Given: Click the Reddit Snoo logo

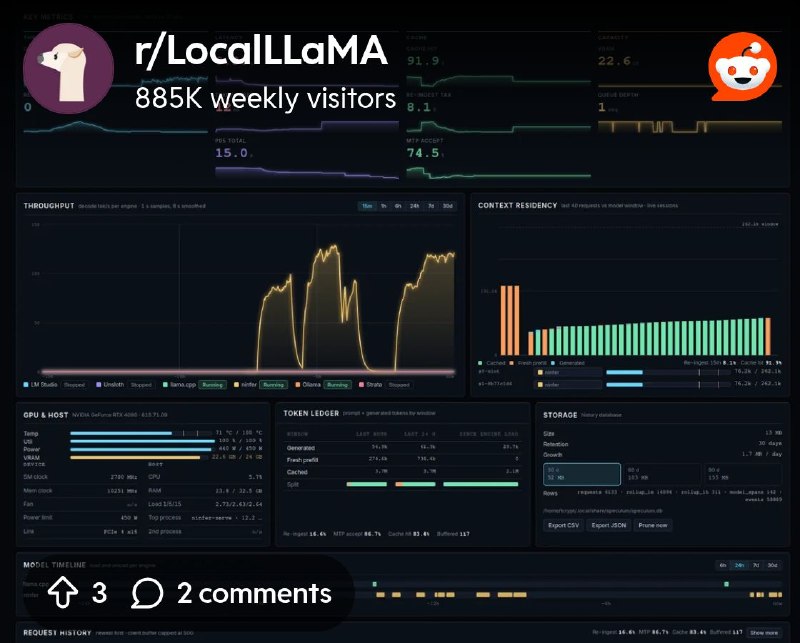Looking at the screenshot, I should [x=742, y=66].
